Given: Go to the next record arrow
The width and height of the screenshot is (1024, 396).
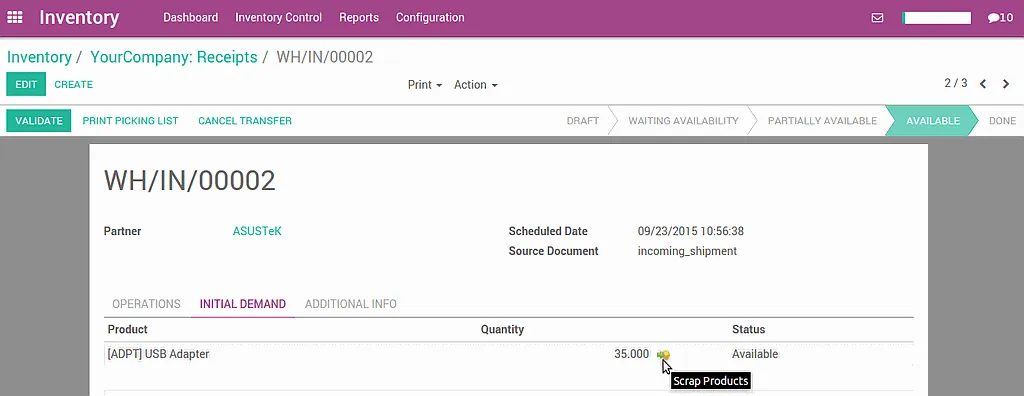Looking at the screenshot, I should [1006, 84].
